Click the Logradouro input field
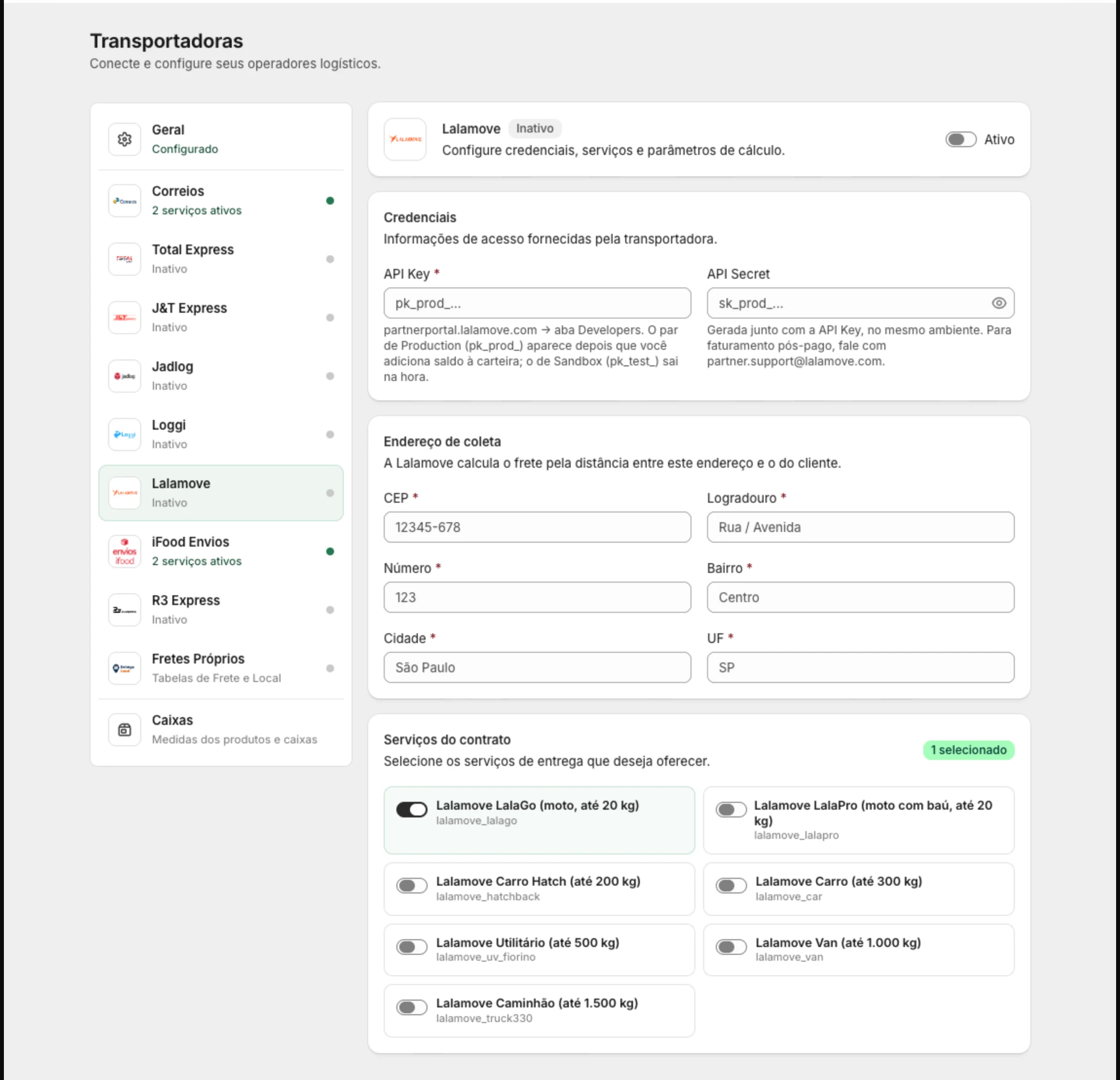 (x=860, y=527)
